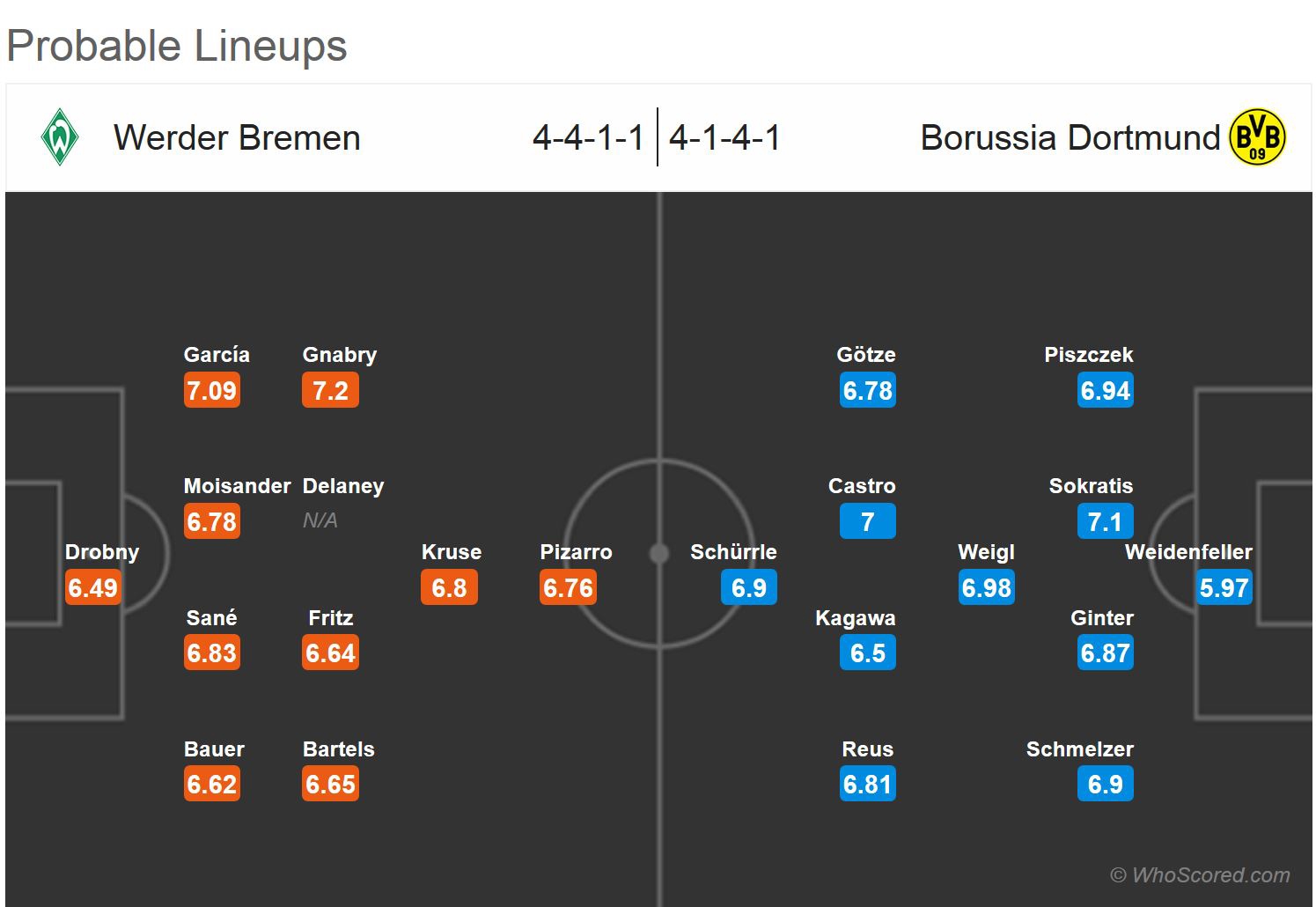
Task: Click the Borussia Dortmund BVB logo
Action: point(1257,137)
